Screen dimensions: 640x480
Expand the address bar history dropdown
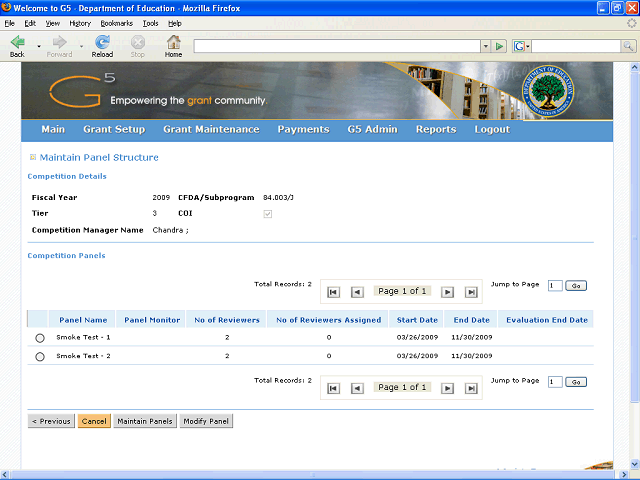coord(485,46)
